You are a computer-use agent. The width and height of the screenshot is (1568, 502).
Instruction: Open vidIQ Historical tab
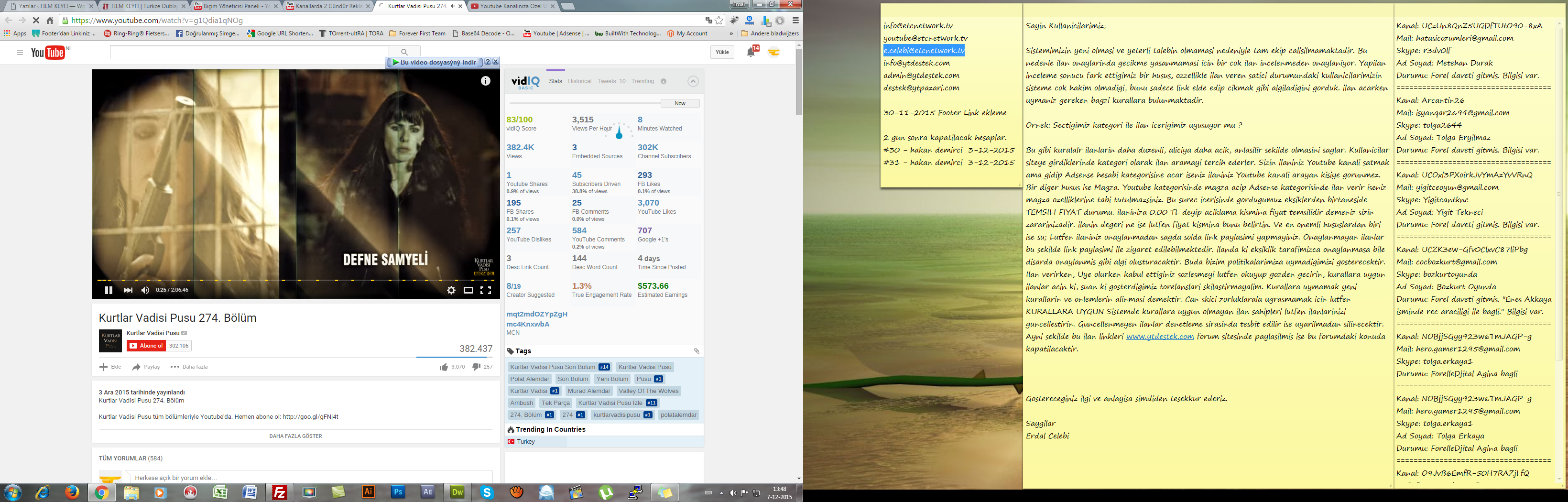tap(579, 81)
